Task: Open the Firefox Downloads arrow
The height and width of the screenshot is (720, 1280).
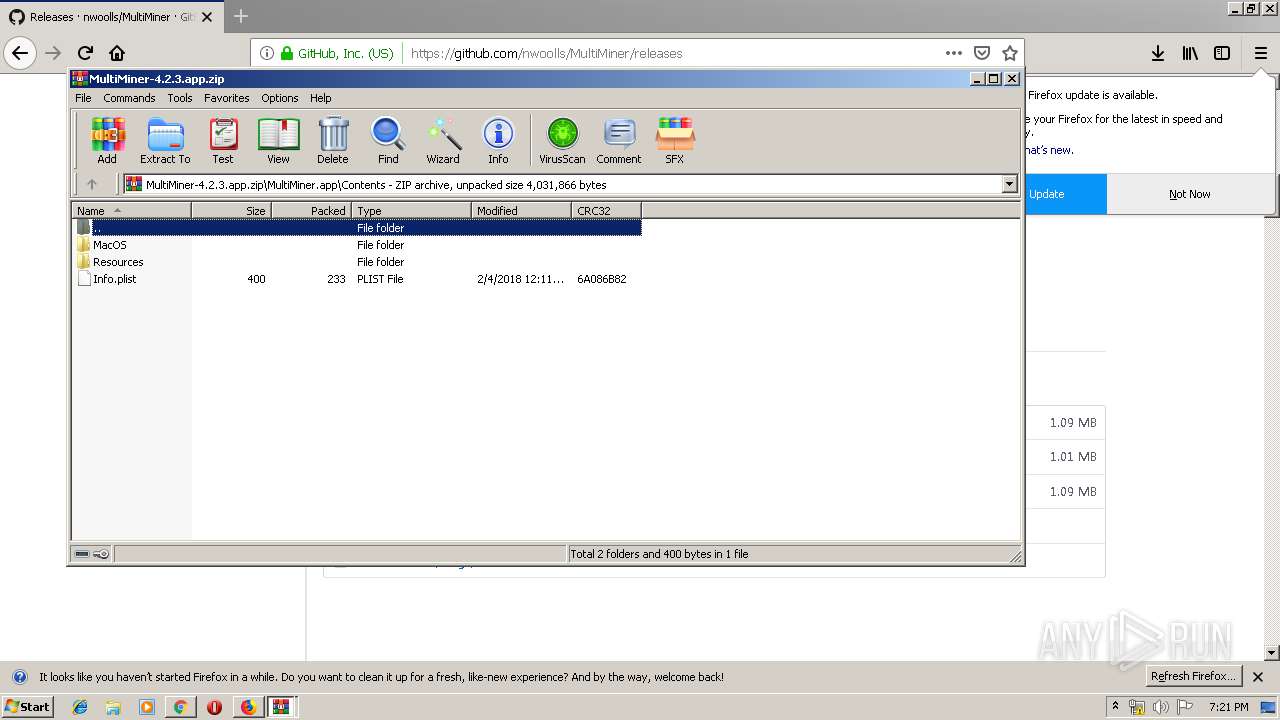Action: click(x=1158, y=53)
